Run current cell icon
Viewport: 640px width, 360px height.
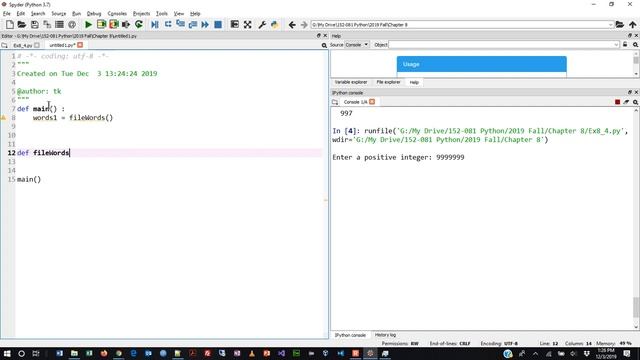pyautogui.click(x=101, y=24)
